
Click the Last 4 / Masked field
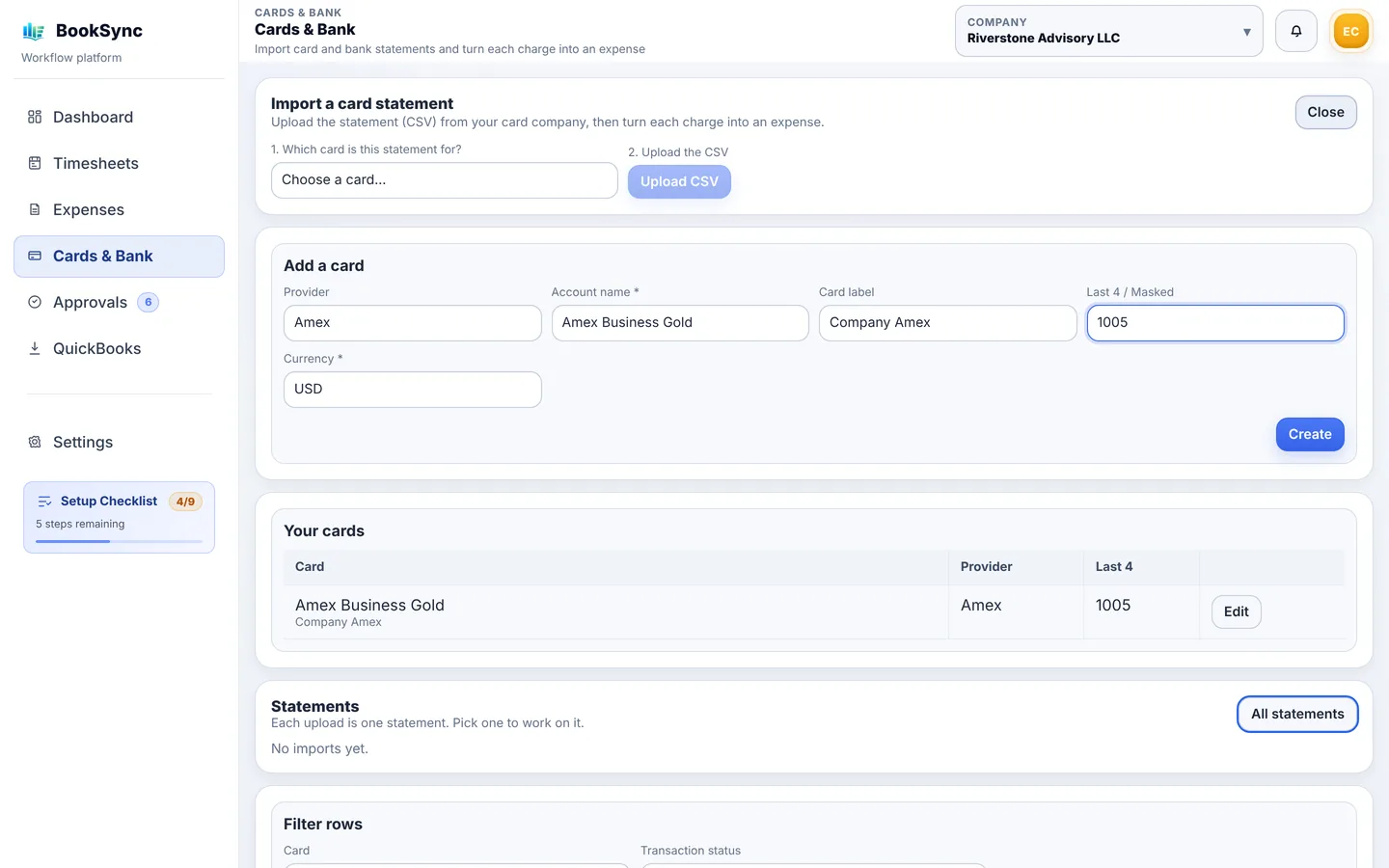pyautogui.click(x=1215, y=323)
